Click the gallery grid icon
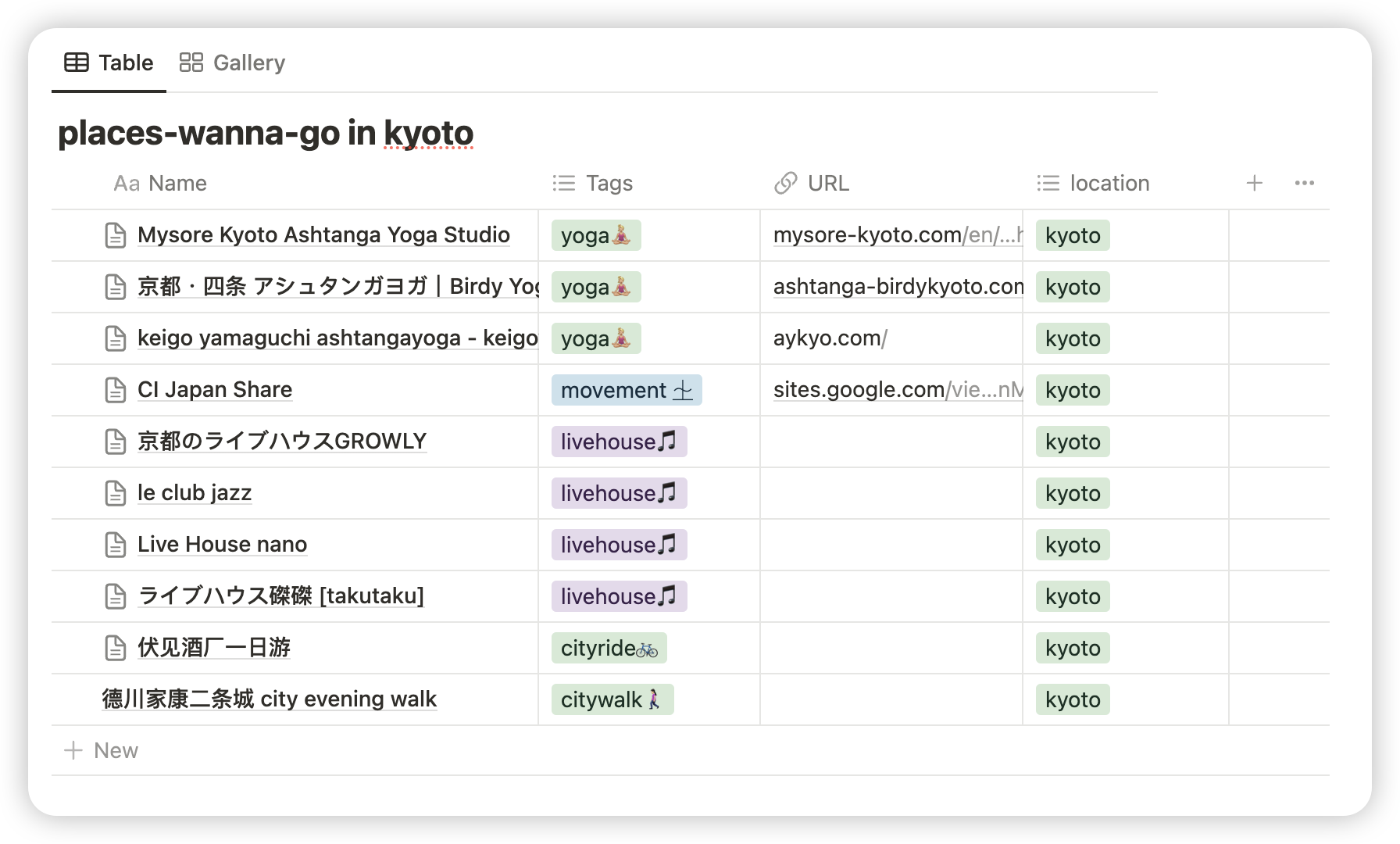Image resolution: width=1400 pixels, height=844 pixels. pyautogui.click(x=191, y=63)
